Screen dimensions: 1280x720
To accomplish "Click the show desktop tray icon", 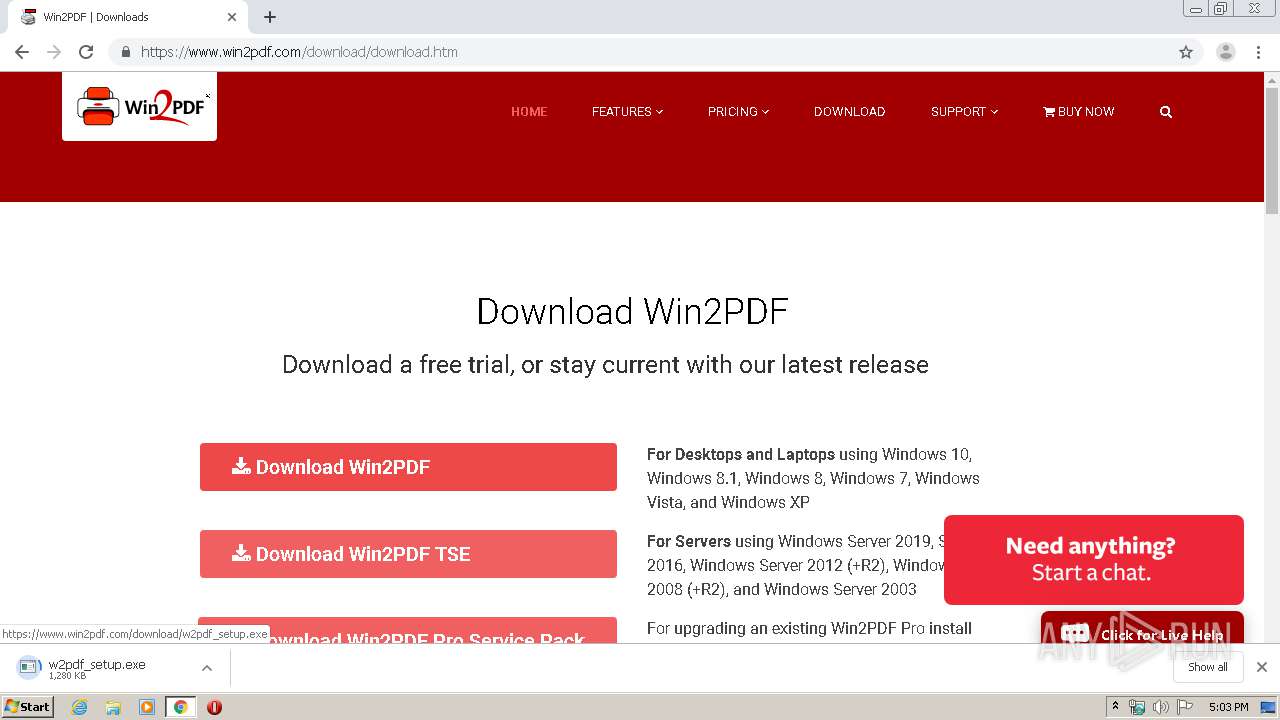I will [x=1268, y=707].
